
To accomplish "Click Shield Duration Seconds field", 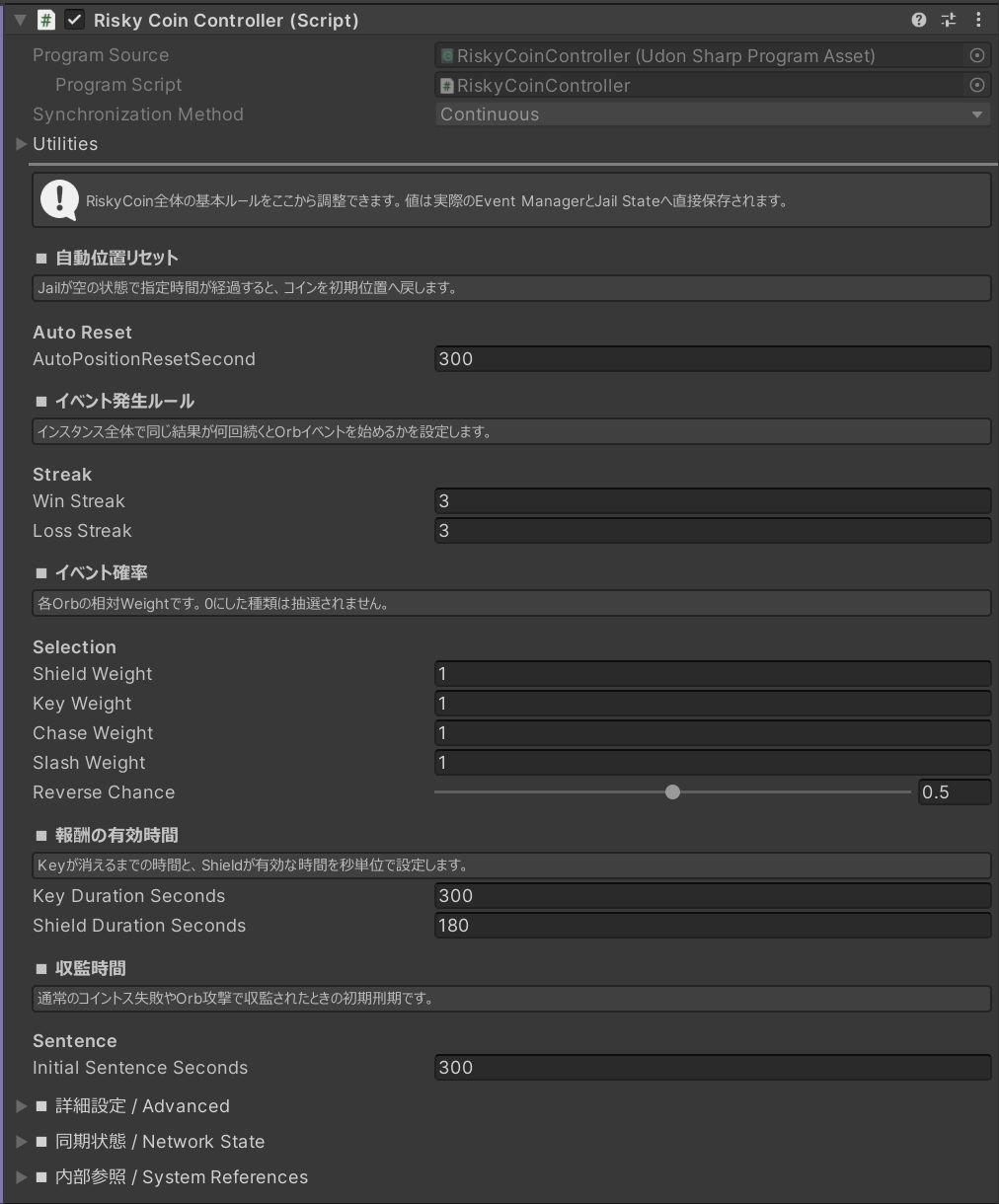I will point(713,926).
